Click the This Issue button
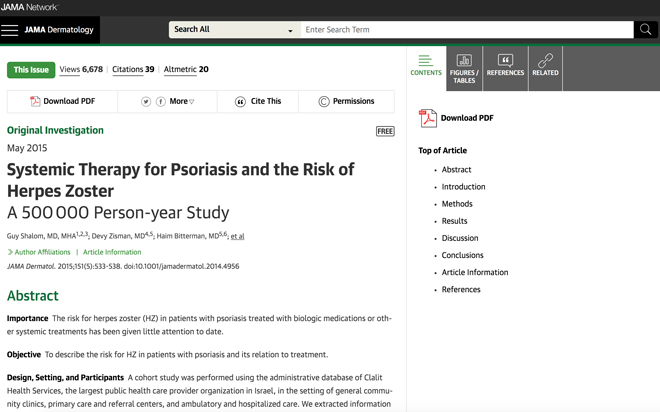 pyautogui.click(x=31, y=70)
